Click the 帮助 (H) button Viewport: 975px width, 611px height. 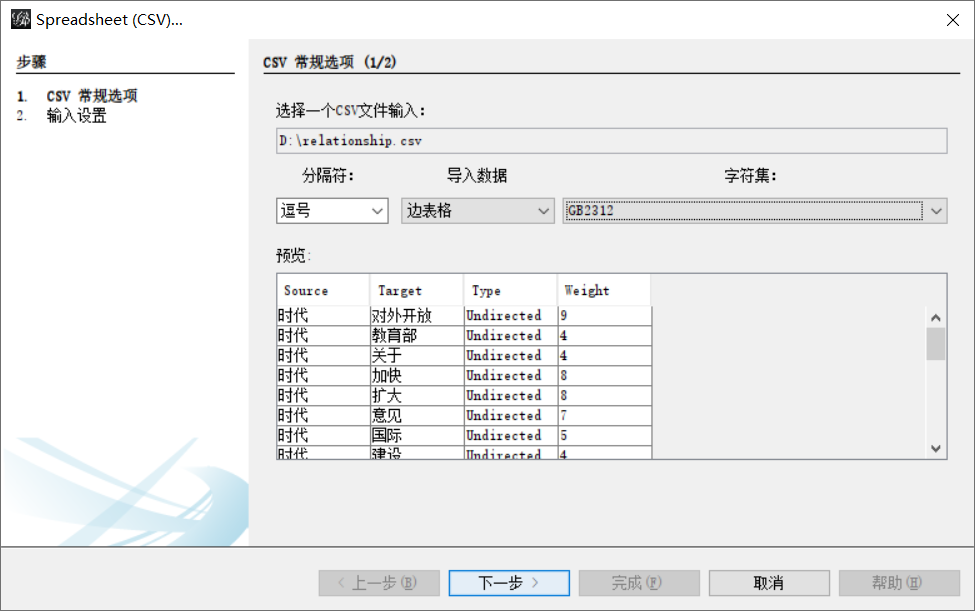pos(899,583)
